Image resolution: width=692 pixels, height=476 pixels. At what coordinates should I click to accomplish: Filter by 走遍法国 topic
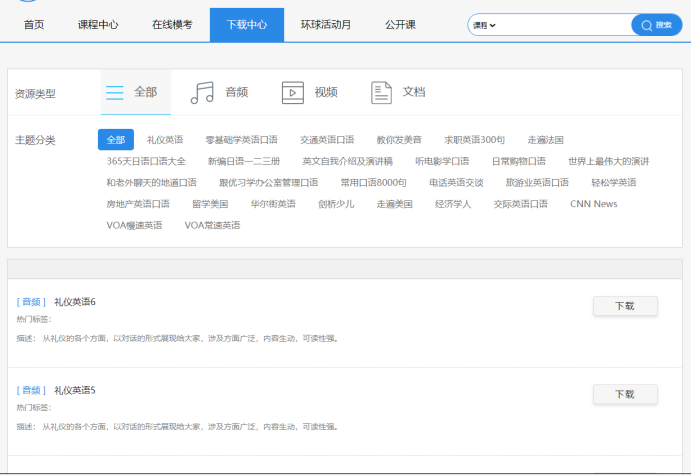[545, 140]
